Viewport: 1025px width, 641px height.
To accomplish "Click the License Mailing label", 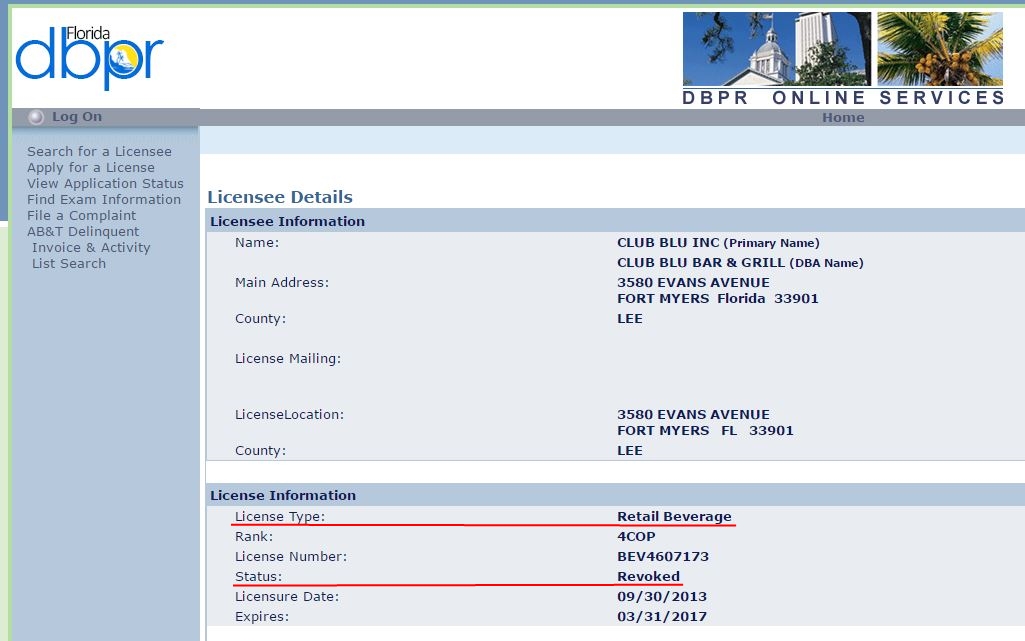I will click(288, 359).
